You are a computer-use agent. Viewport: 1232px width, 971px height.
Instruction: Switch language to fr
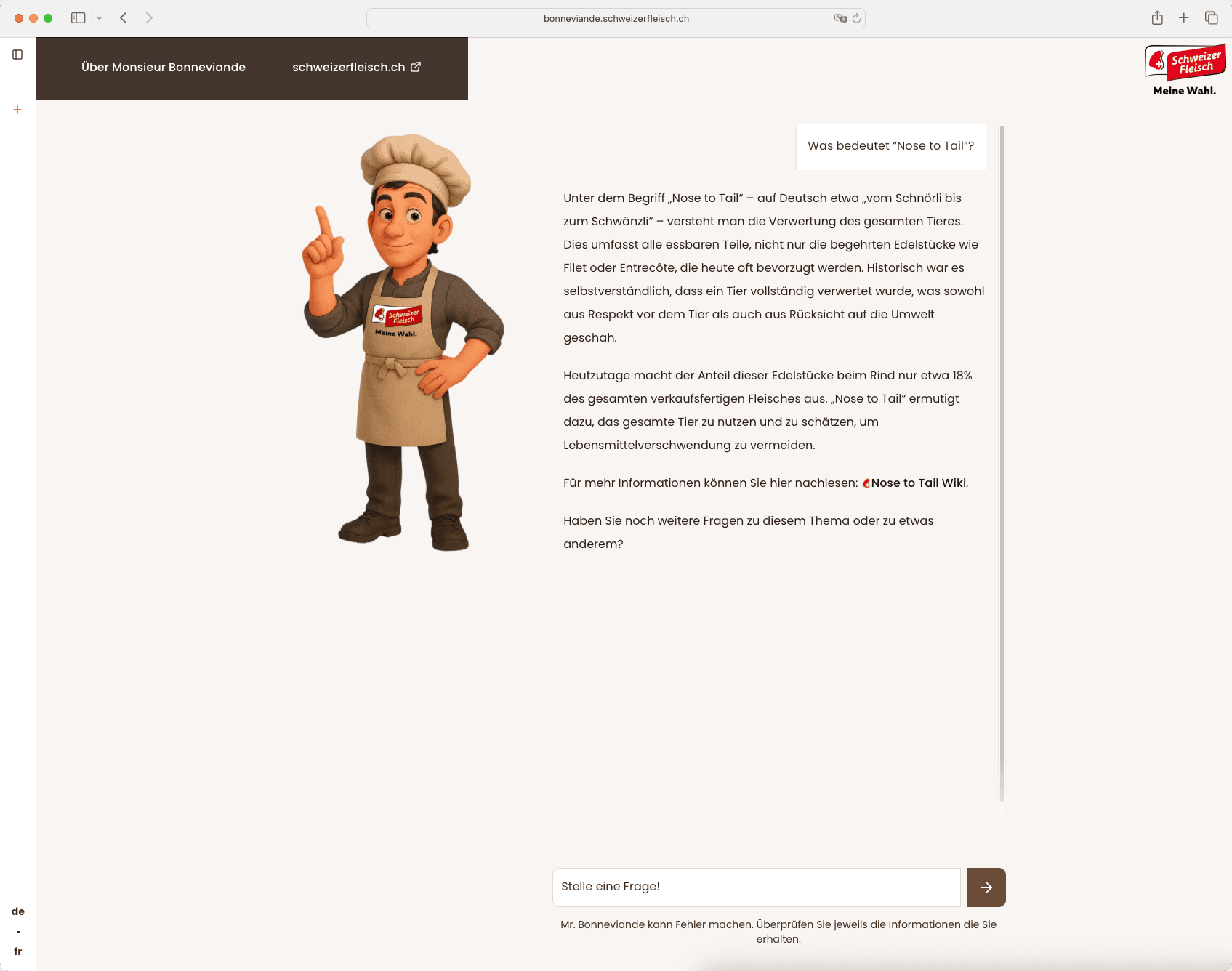18,951
